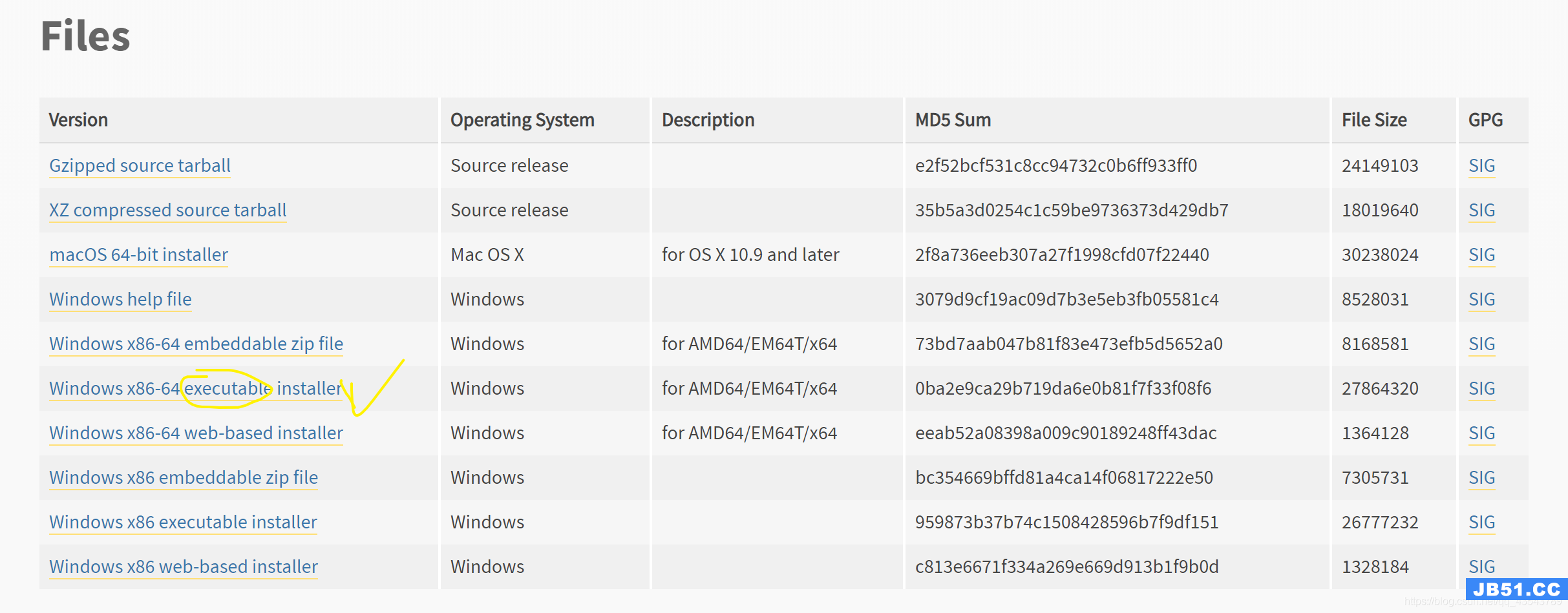This screenshot has width=1568, height=613.
Task: Select MD5 sum bc354669bffd81a4ca14f06817222e50
Action: (1064, 478)
